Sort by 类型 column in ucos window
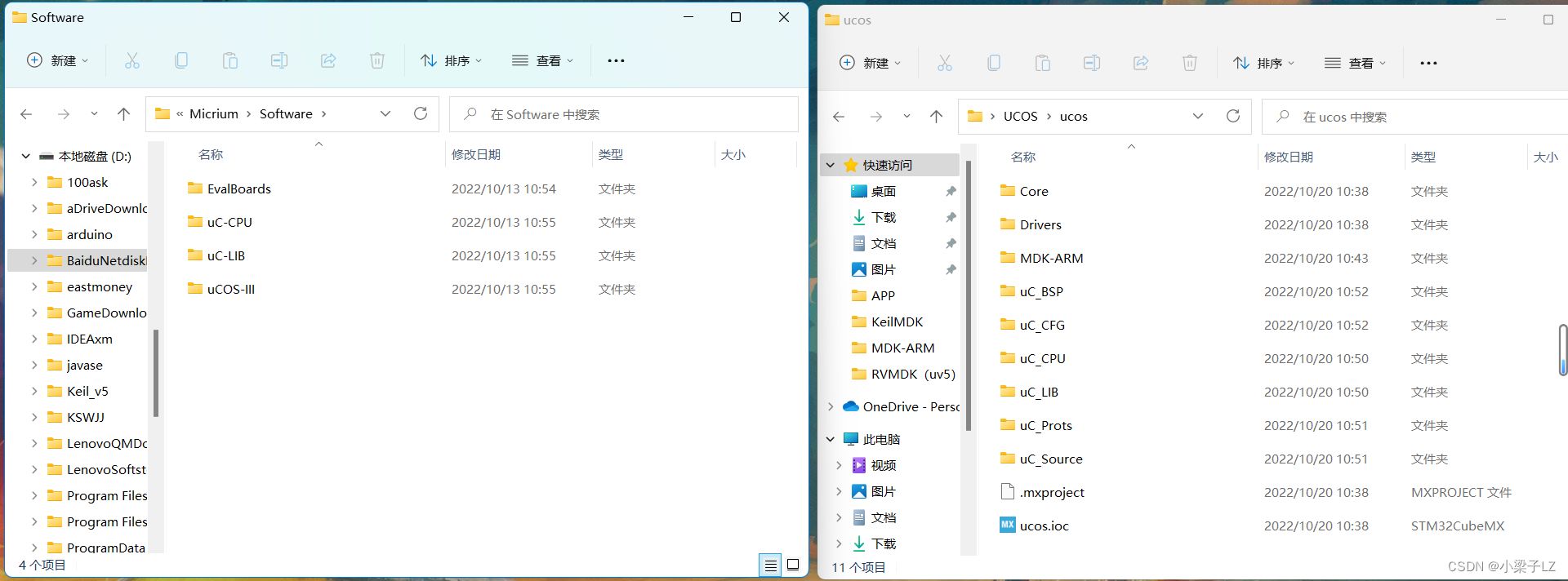Image resolution: width=1568 pixels, height=581 pixels. 1423,157
